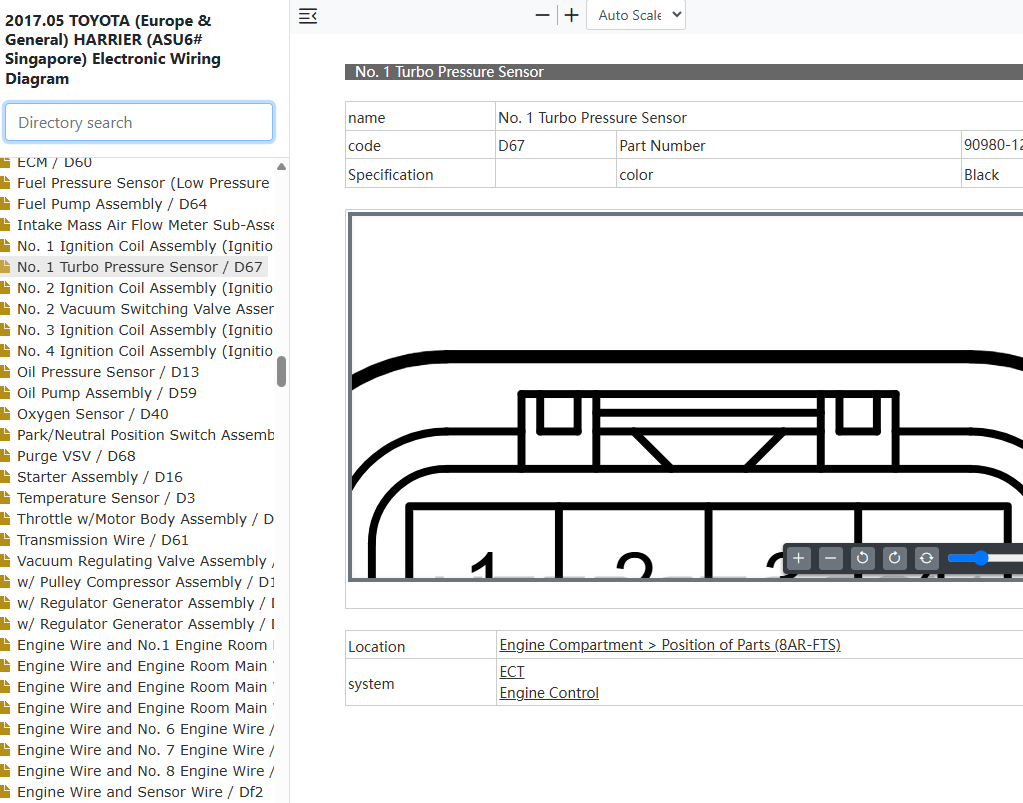Focus the Directory search field

(139, 122)
